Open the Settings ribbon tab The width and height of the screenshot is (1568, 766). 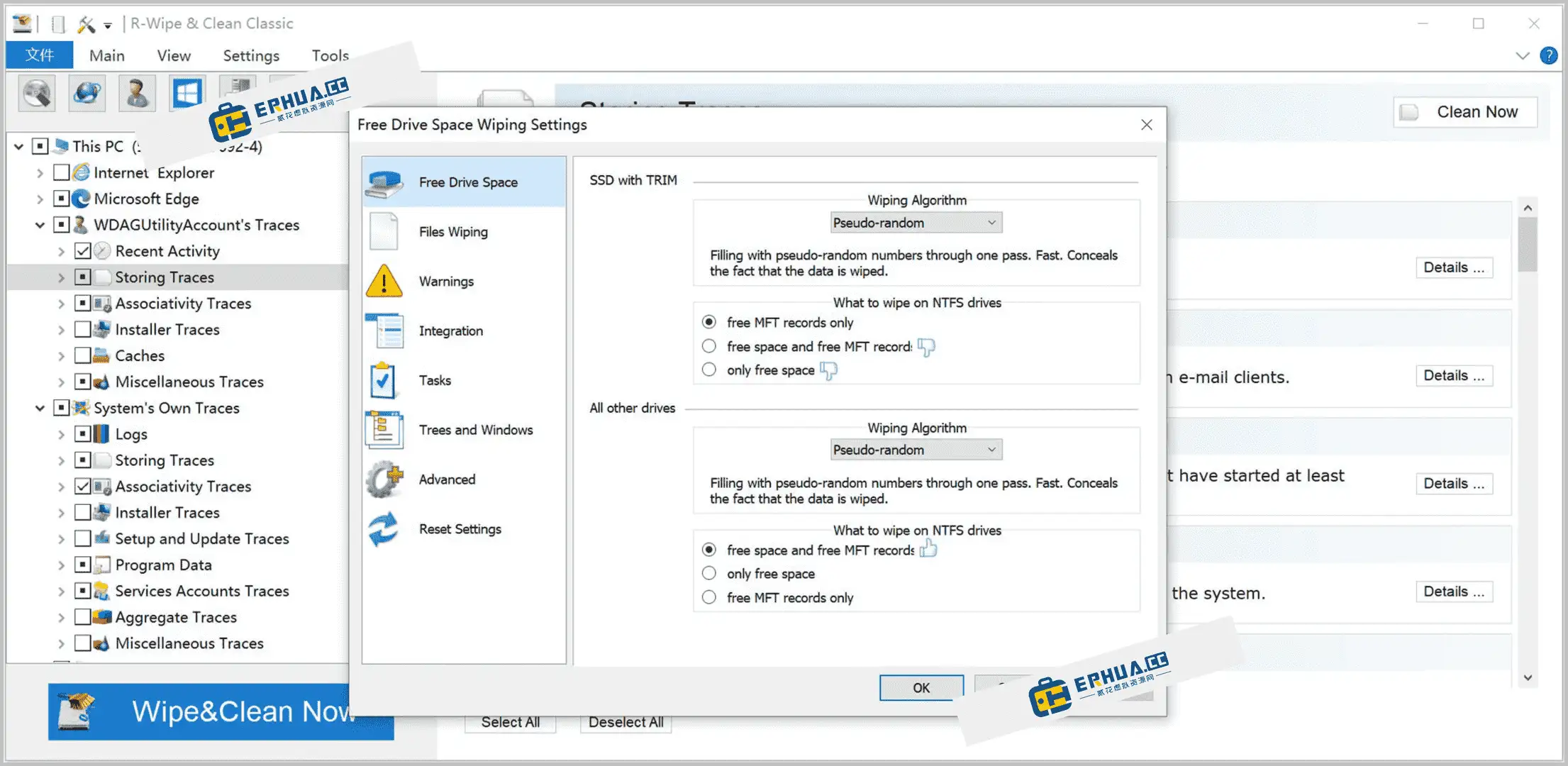(251, 55)
